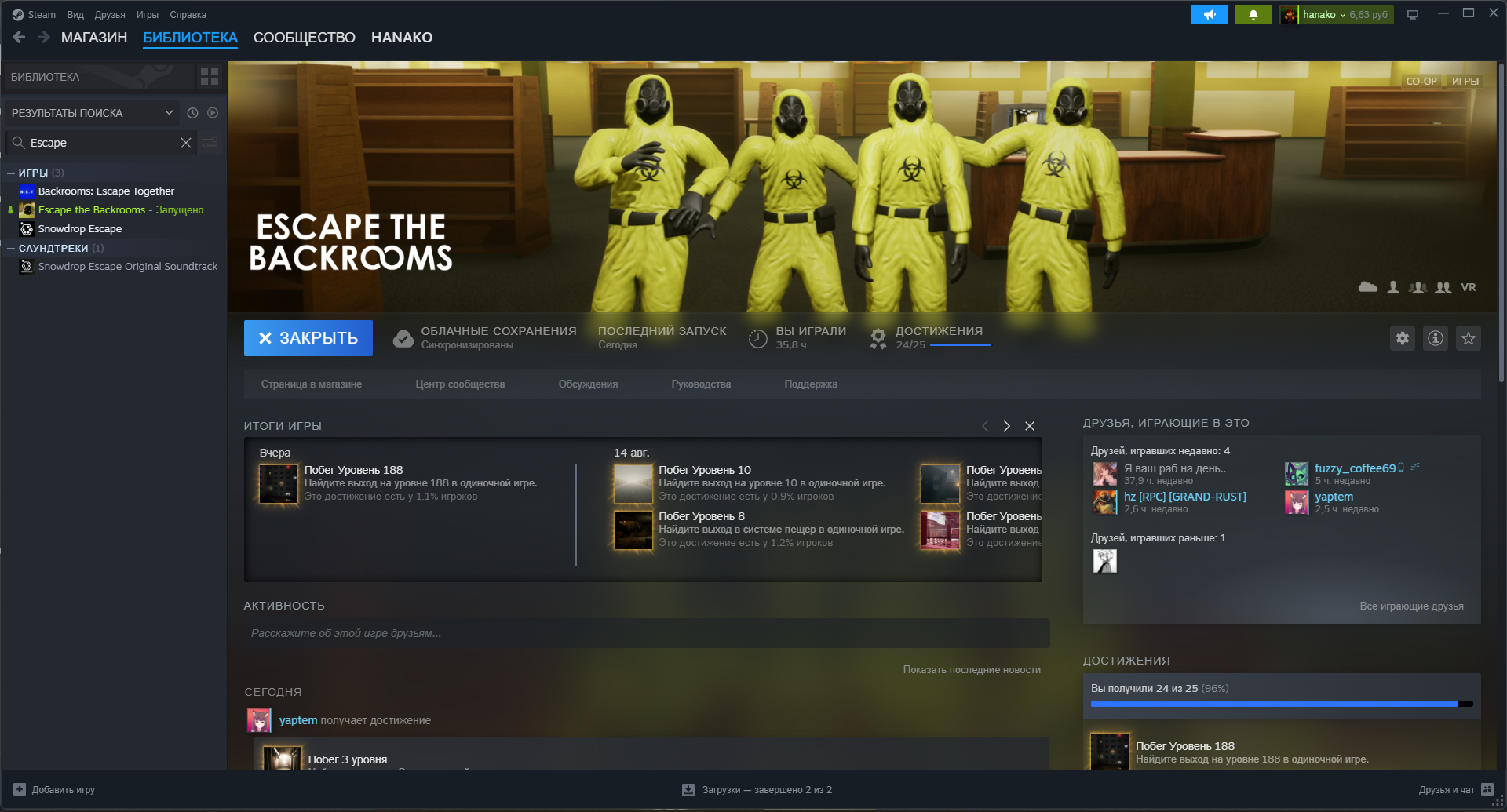This screenshot has width=1507, height=812.
Task: Dismiss the game summary section
Action: click(1030, 426)
